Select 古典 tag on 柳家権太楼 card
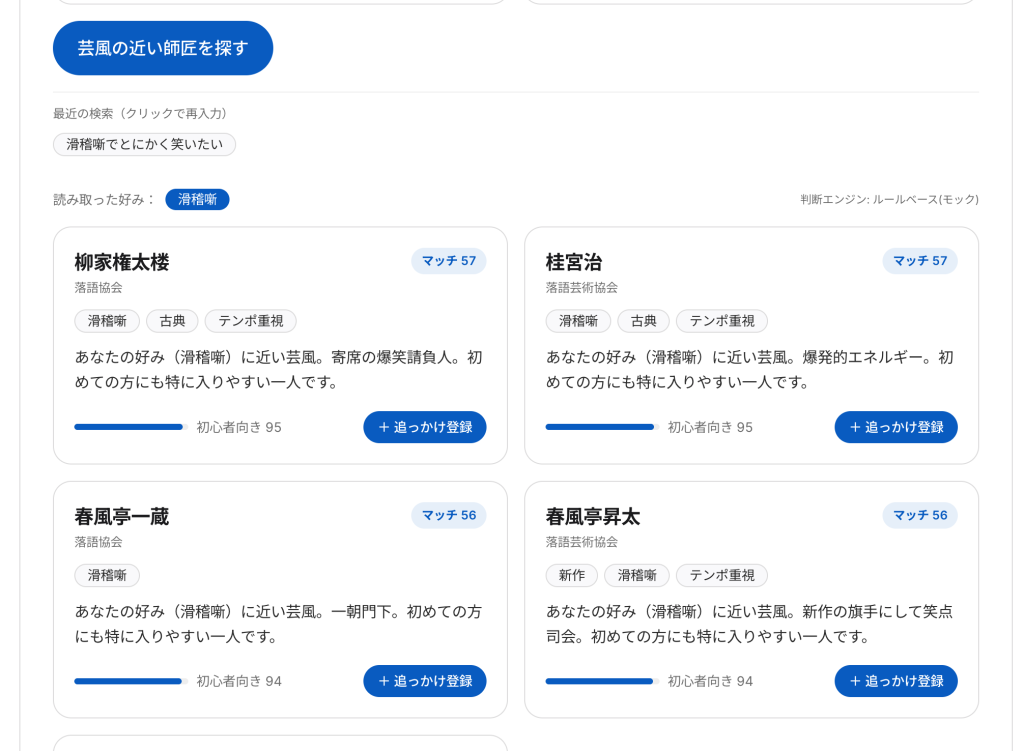 [172, 321]
